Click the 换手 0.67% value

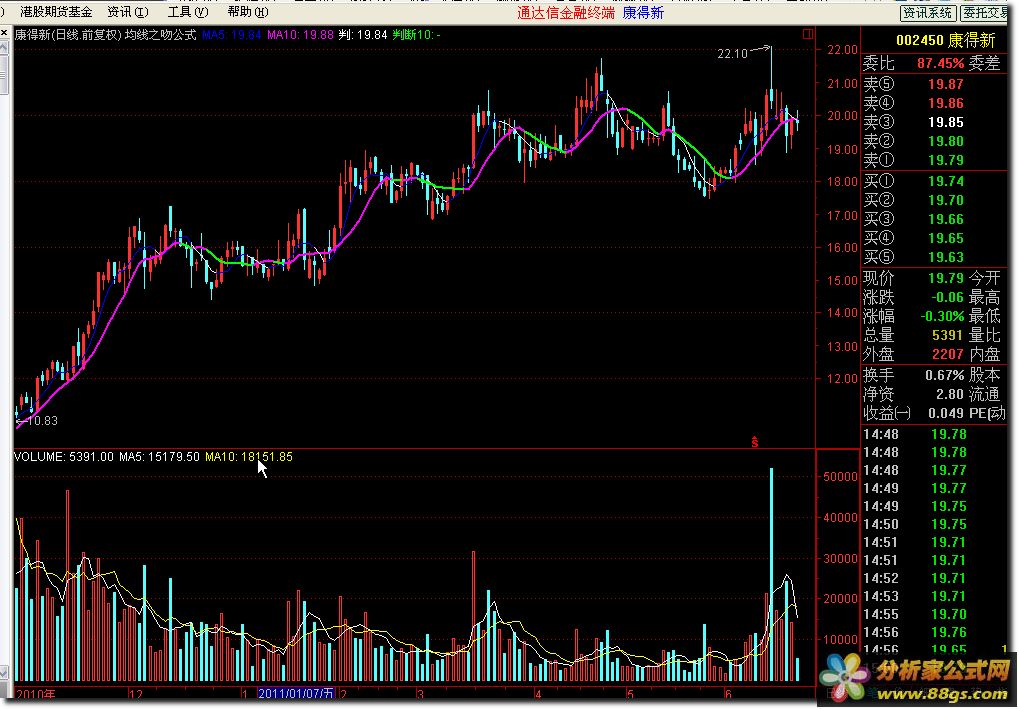coord(944,375)
